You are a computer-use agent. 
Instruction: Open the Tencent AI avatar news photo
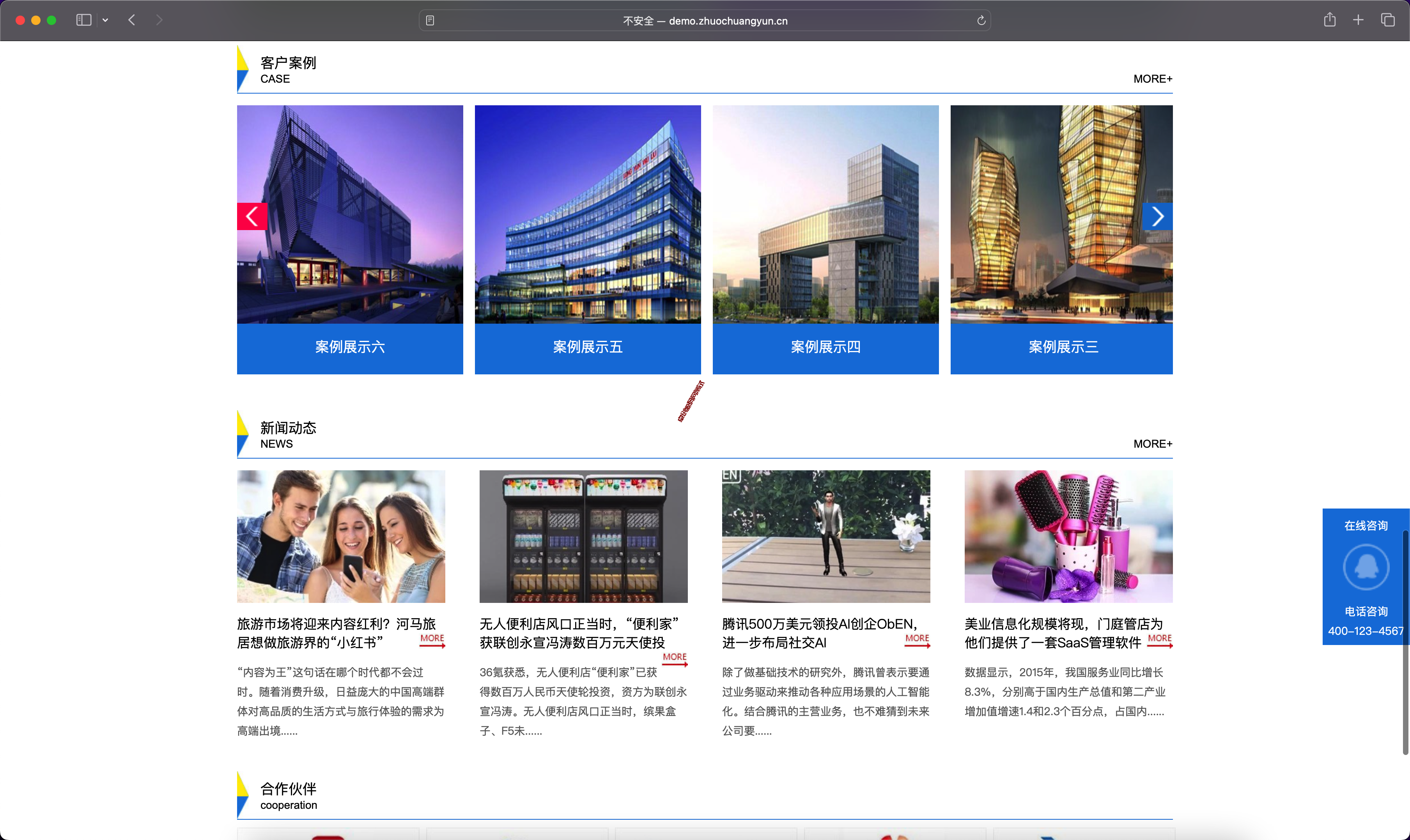[826, 536]
